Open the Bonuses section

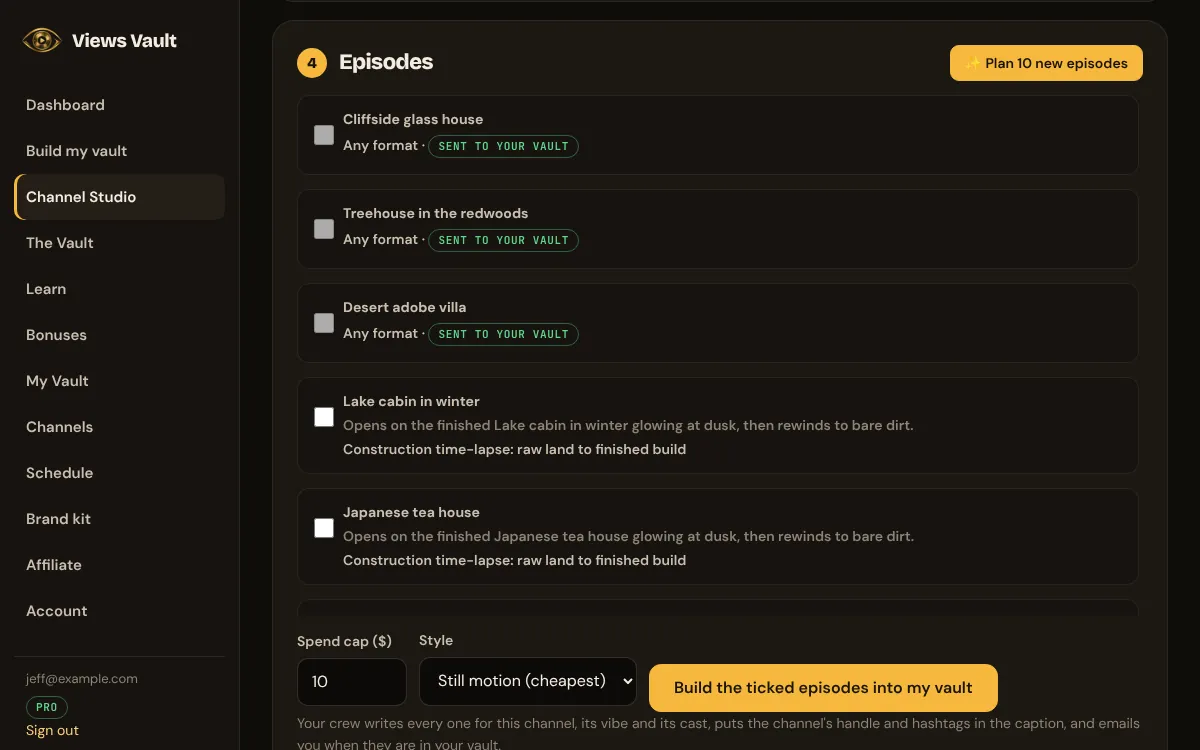click(x=119, y=335)
